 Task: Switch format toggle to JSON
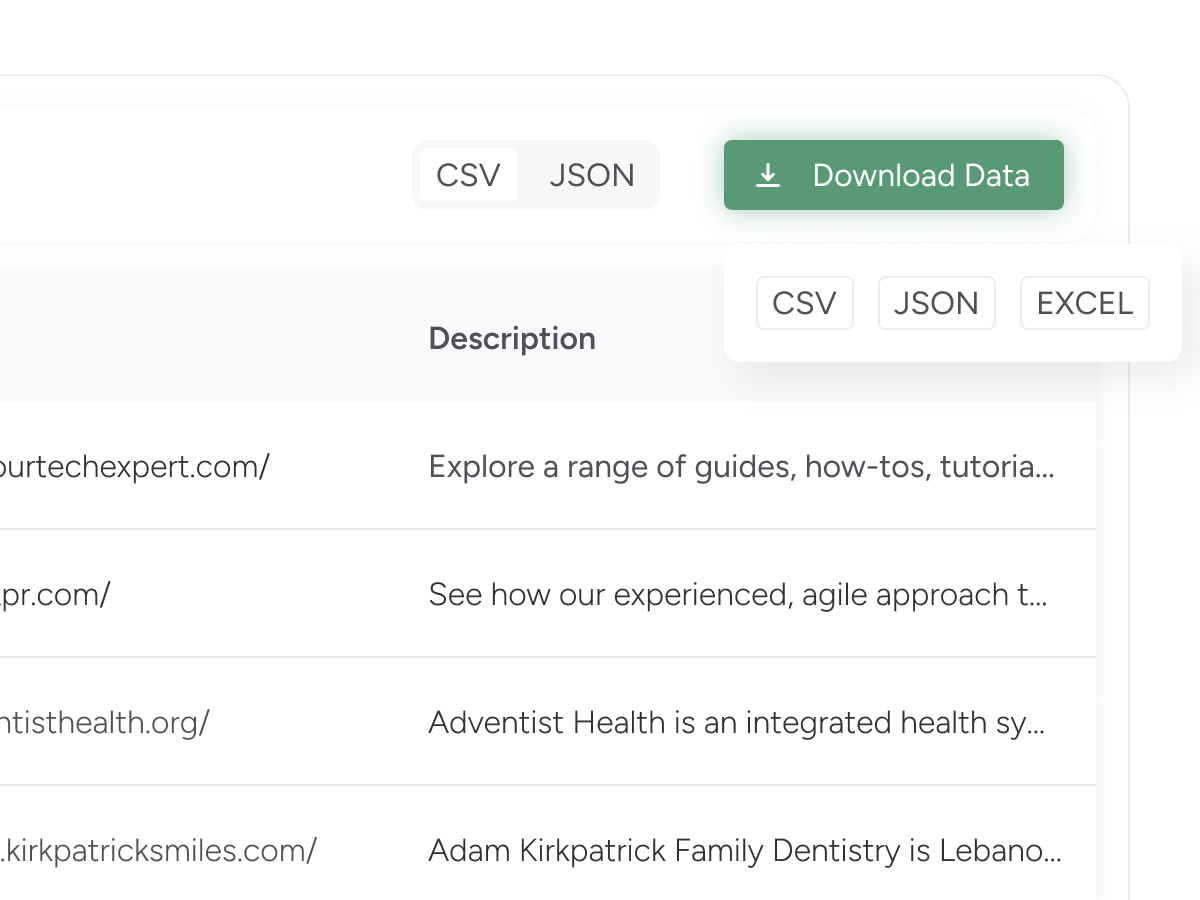pos(592,176)
